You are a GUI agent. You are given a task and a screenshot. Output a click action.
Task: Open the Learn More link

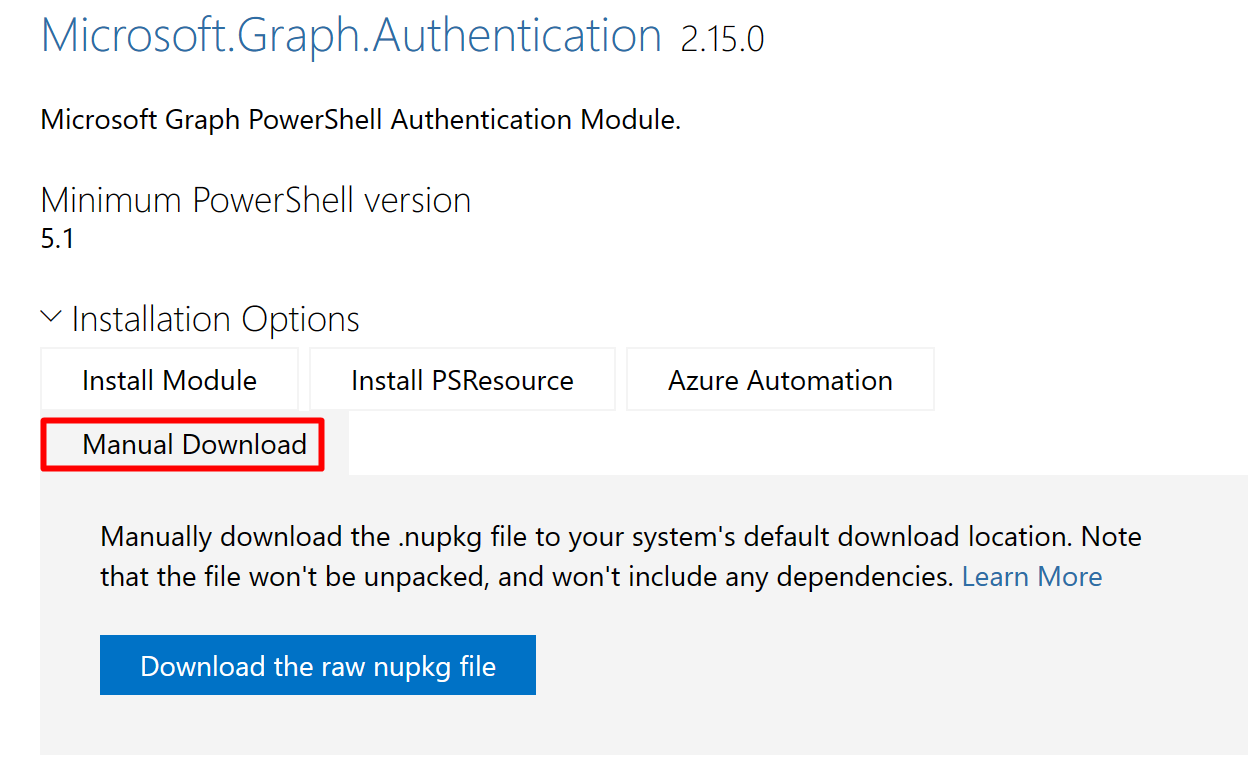point(1031,576)
